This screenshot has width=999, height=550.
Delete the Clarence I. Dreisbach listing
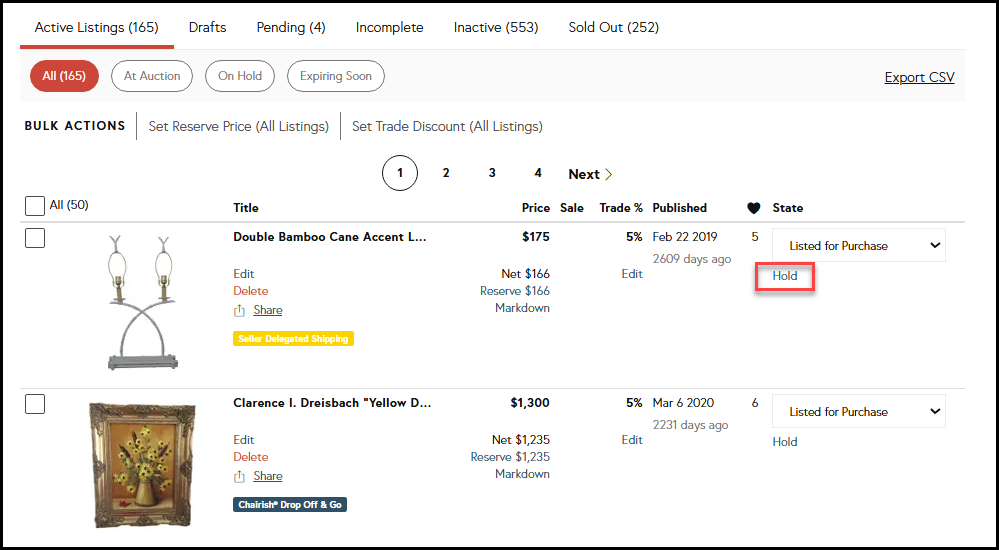(250, 457)
